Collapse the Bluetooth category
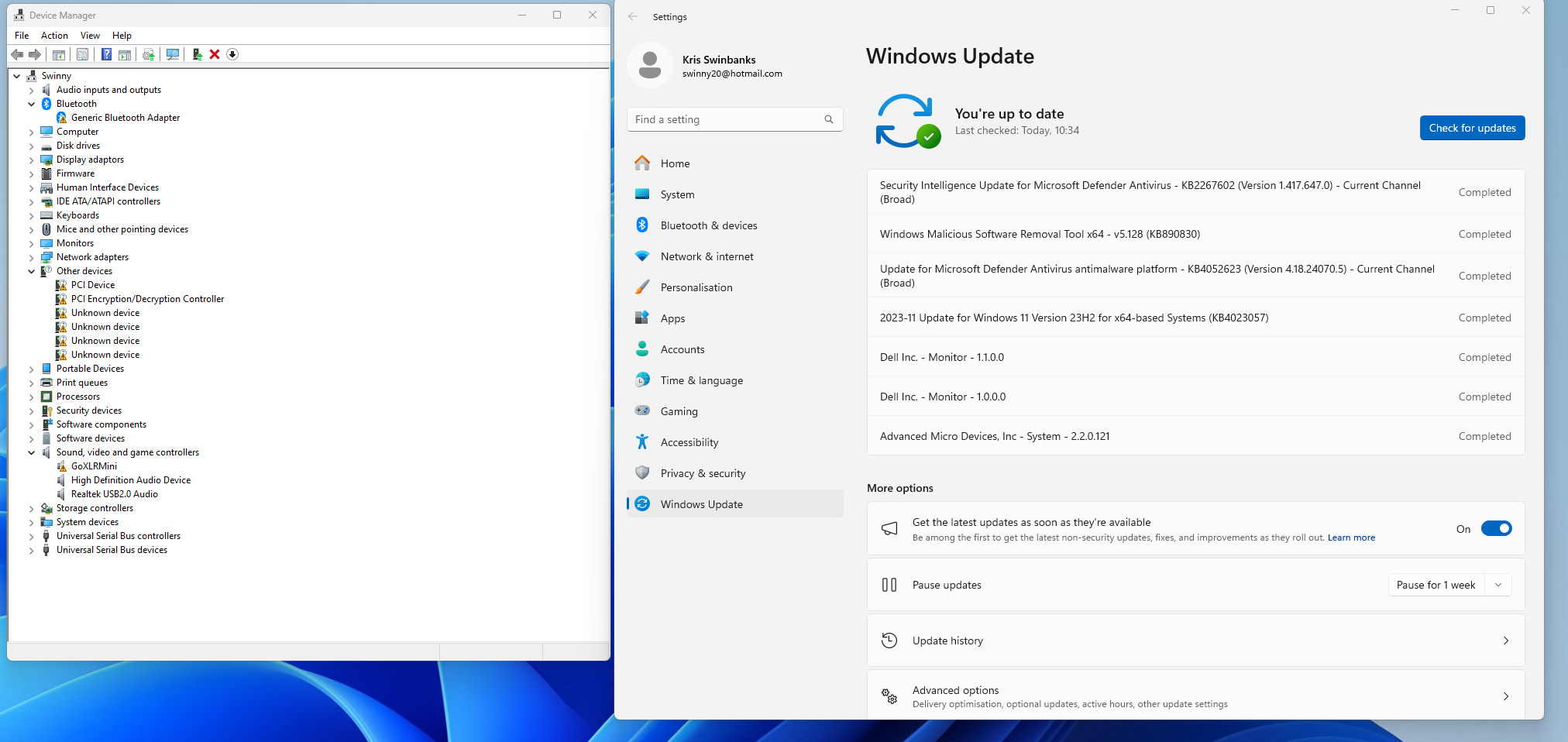Image resolution: width=1568 pixels, height=742 pixels. pos(32,104)
